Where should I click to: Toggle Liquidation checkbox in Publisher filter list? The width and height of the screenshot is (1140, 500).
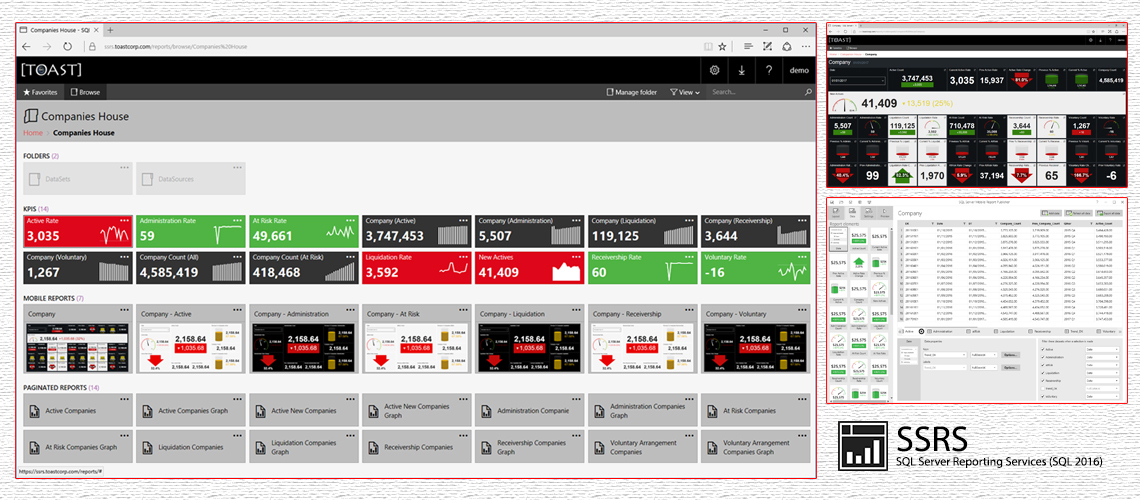click(x=1043, y=373)
